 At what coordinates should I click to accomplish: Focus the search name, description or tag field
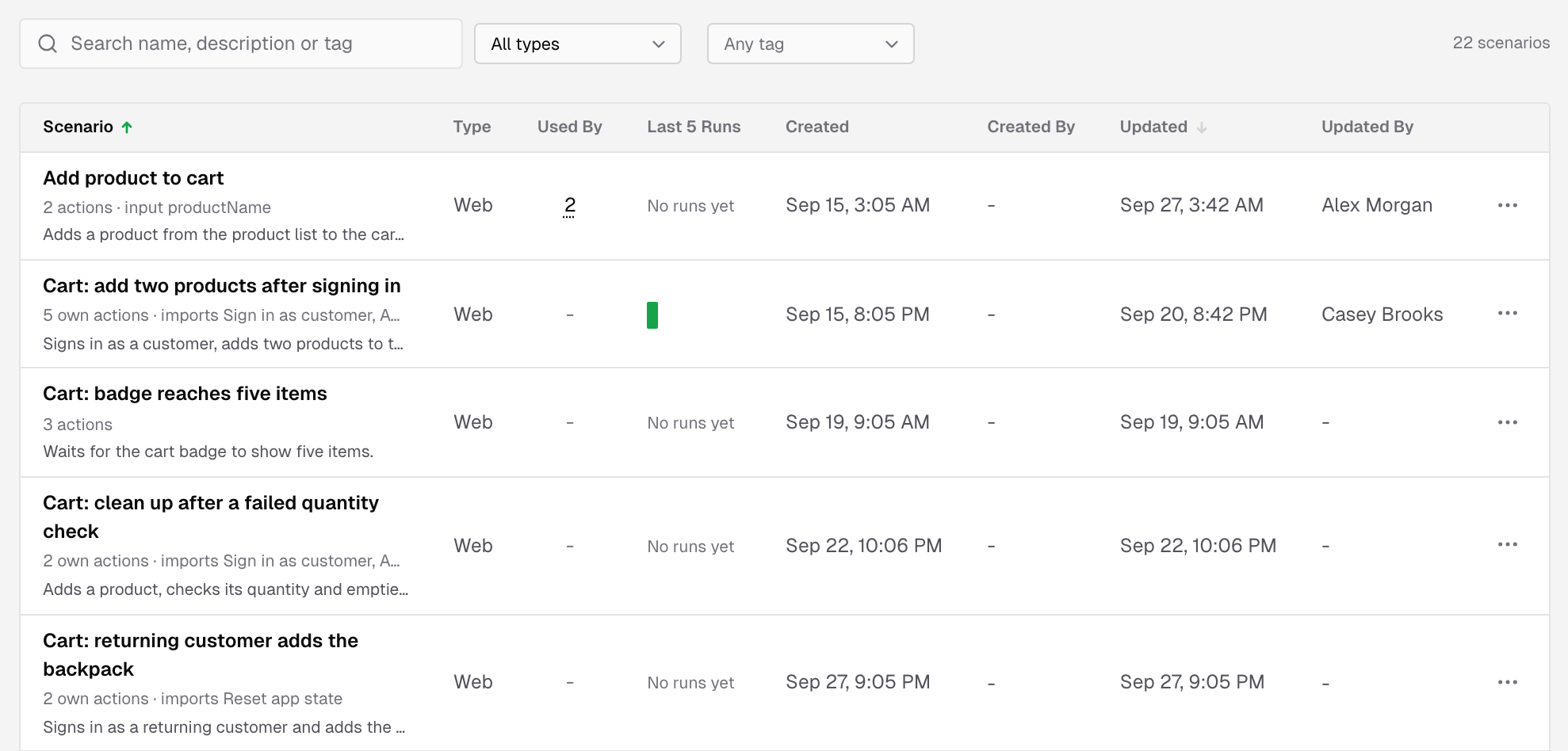point(241,44)
